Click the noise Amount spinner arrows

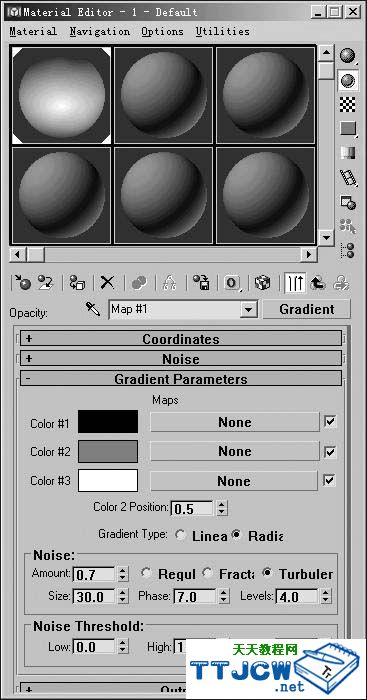pyautogui.click(x=123, y=574)
